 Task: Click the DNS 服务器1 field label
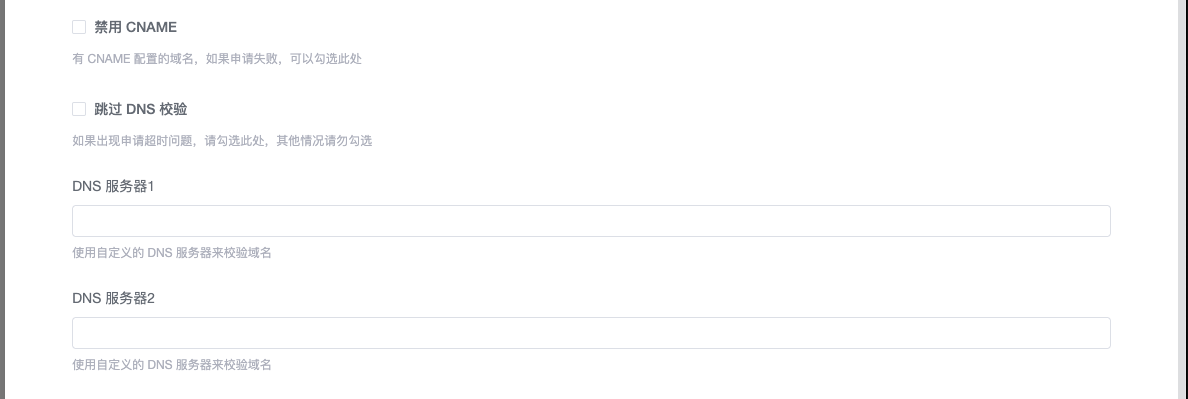tap(114, 186)
